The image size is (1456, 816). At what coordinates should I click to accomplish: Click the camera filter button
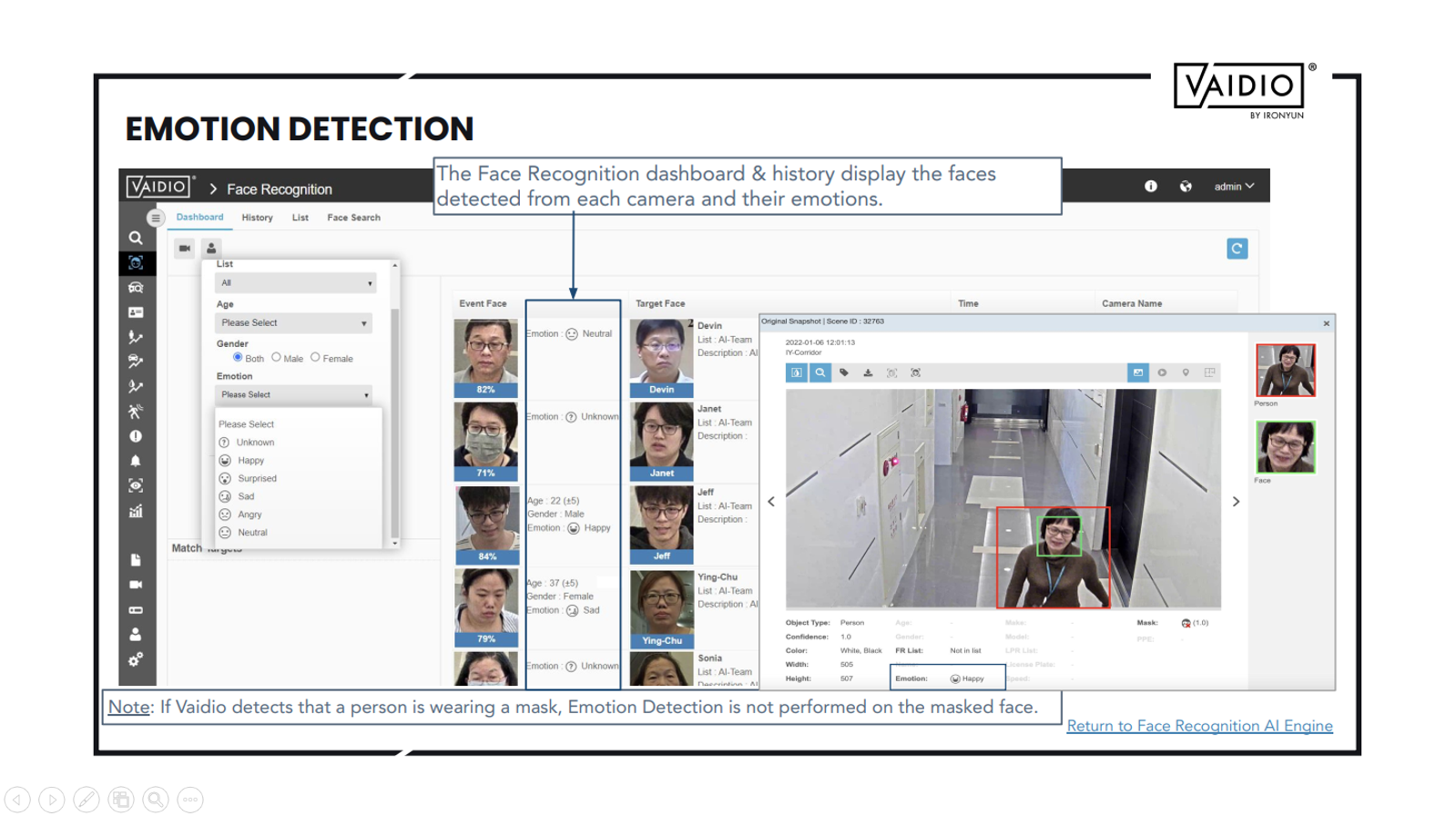point(185,248)
